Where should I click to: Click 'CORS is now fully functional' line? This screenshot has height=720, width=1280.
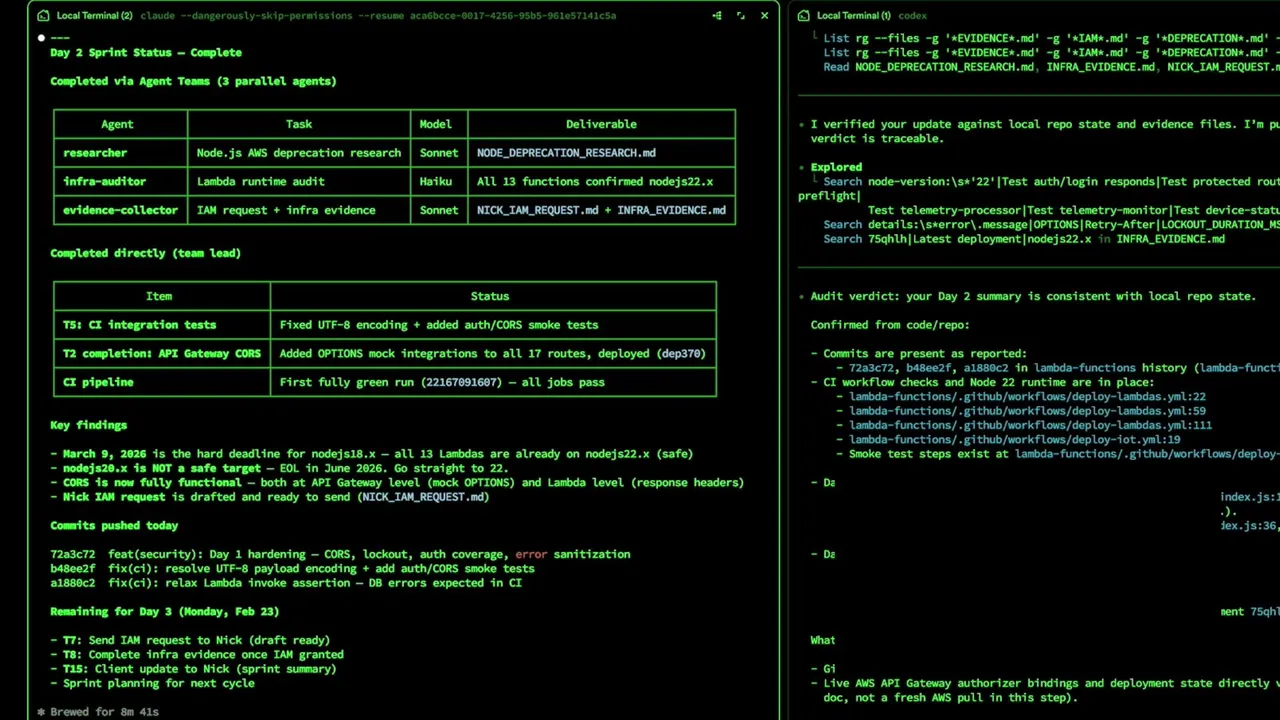(397, 482)
